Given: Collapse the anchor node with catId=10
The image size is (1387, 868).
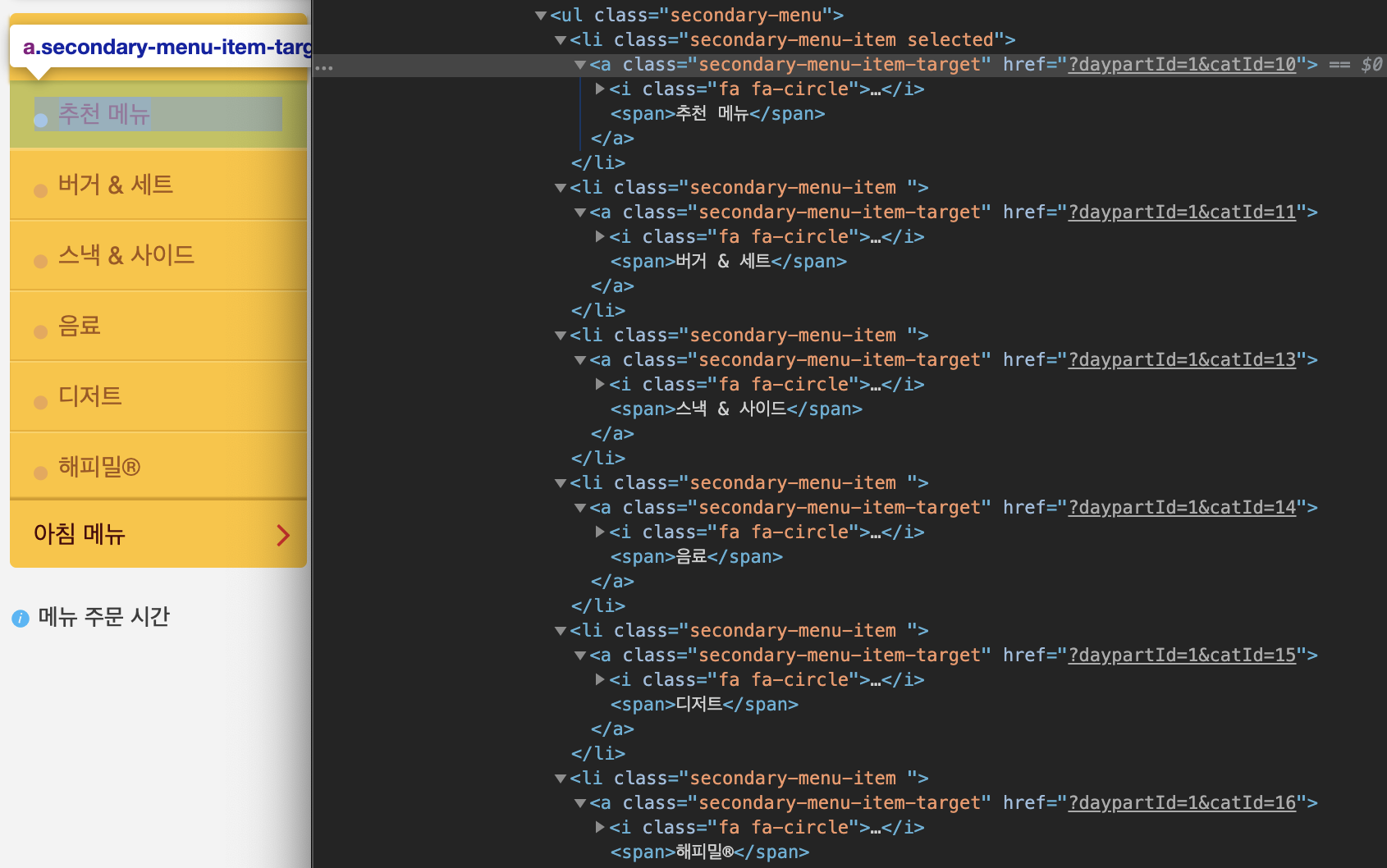Looking at the screenshot, I should [x=580, y=65].
